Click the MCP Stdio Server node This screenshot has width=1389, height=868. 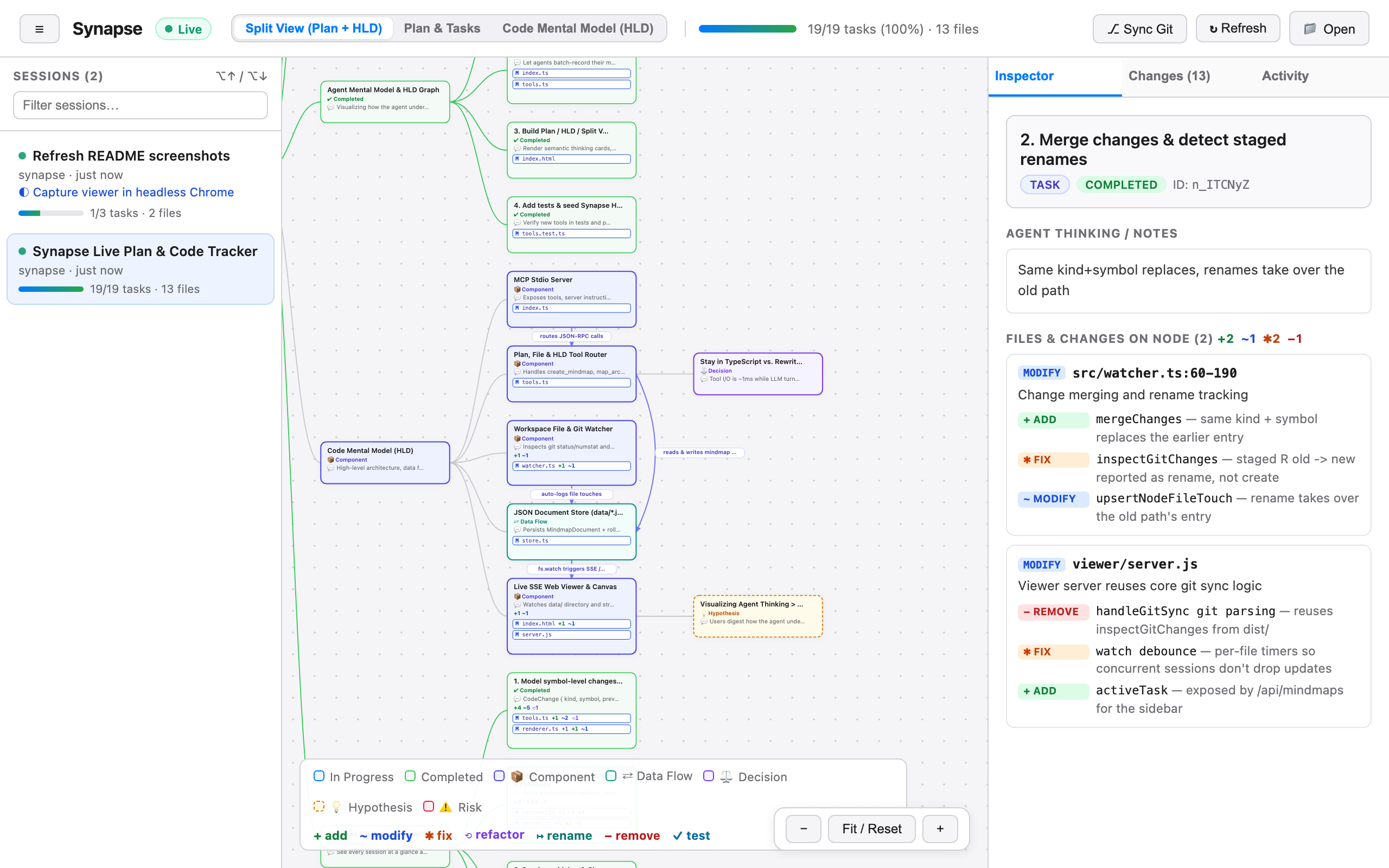[571, 299]
